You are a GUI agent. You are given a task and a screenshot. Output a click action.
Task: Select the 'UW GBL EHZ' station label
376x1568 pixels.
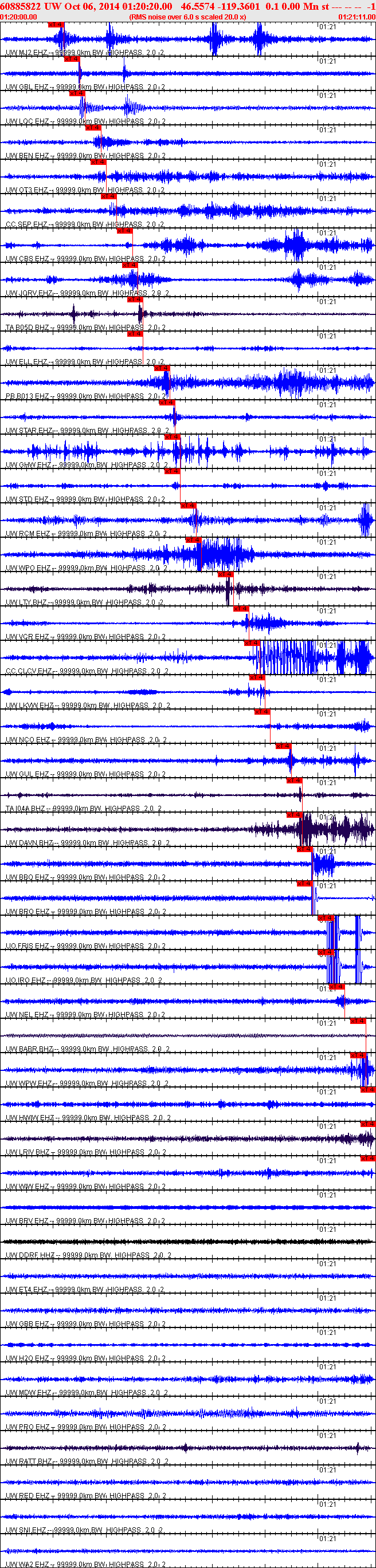click(x=27, y=87)
